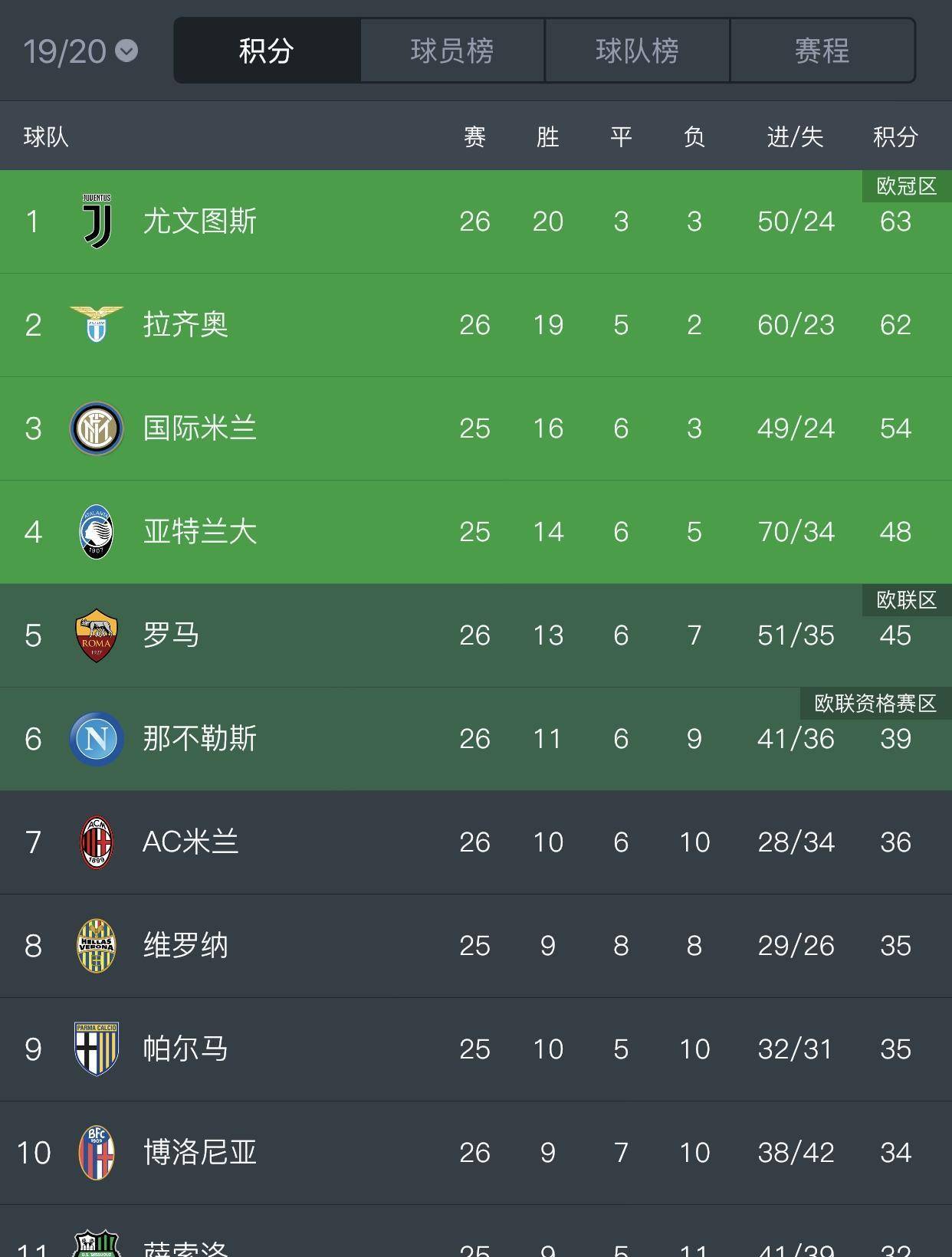Tap the Napoli N logo
The width and height of the screenshot is (952, 1257).
point(97,739)
